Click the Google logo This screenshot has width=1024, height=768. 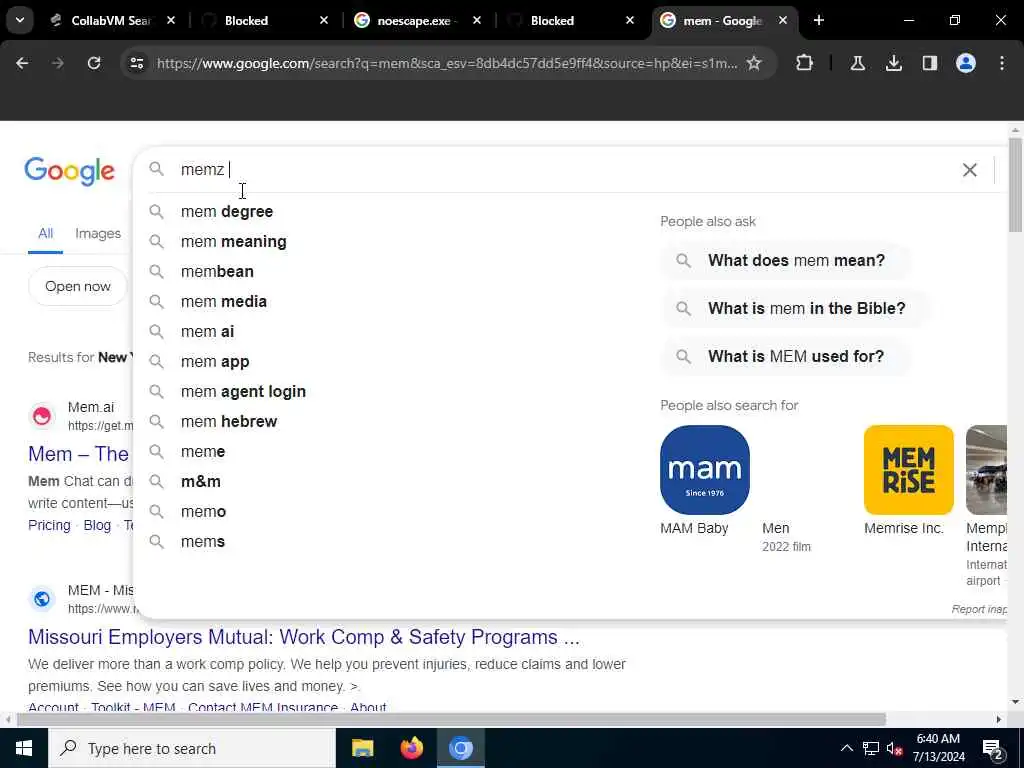click(69, 171)
